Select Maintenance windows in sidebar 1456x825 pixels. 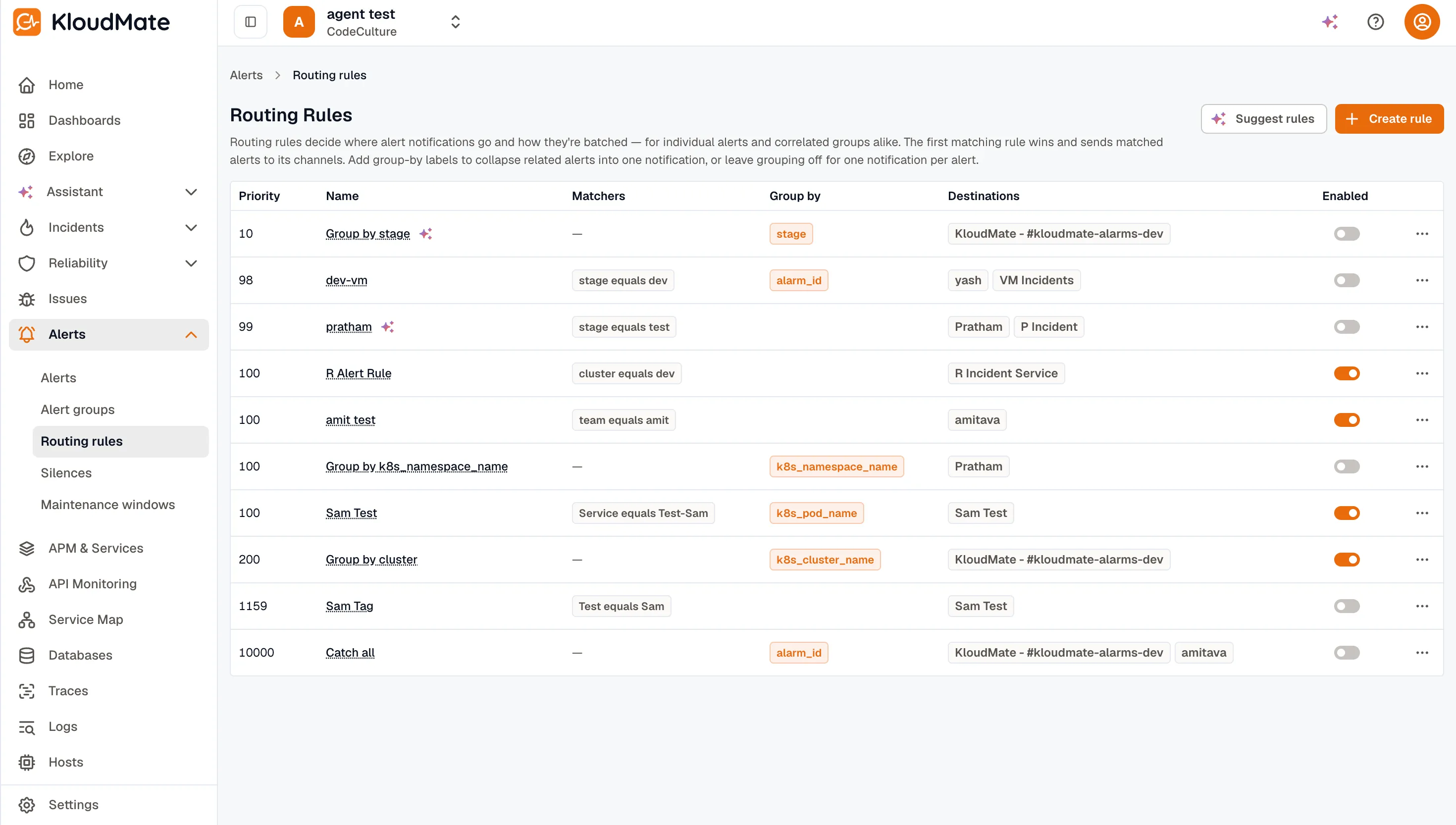coord(107,505)
